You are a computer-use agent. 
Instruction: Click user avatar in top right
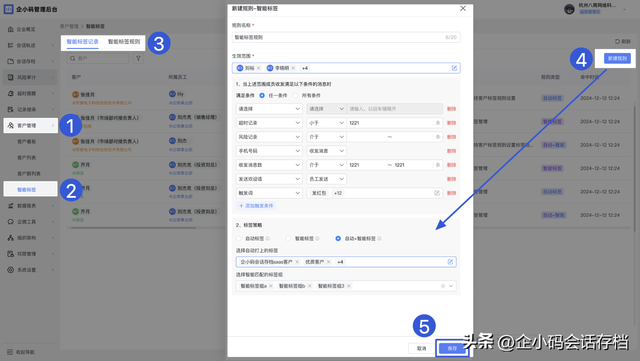569,9
